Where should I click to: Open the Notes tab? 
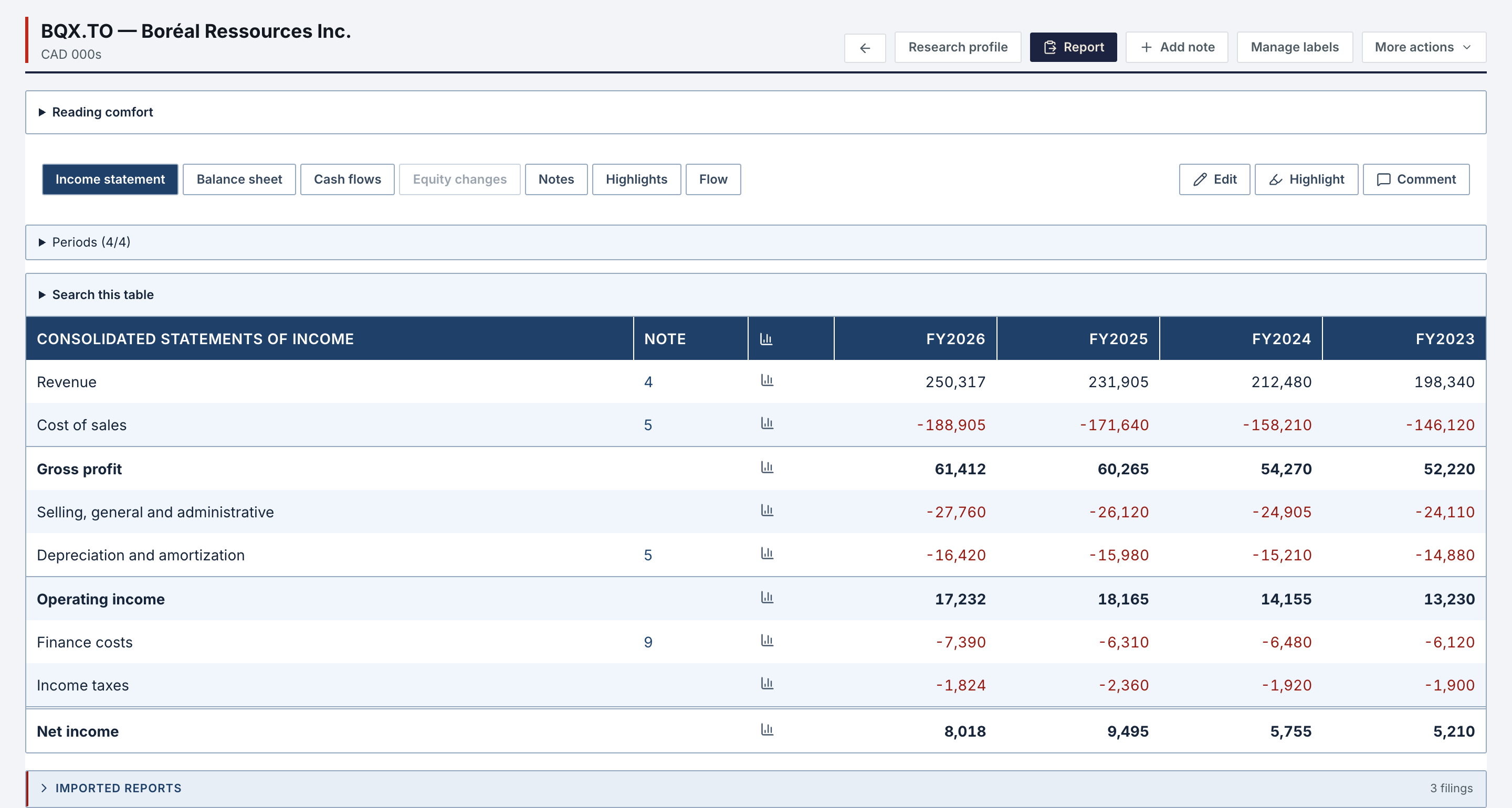tap(556, 179)
